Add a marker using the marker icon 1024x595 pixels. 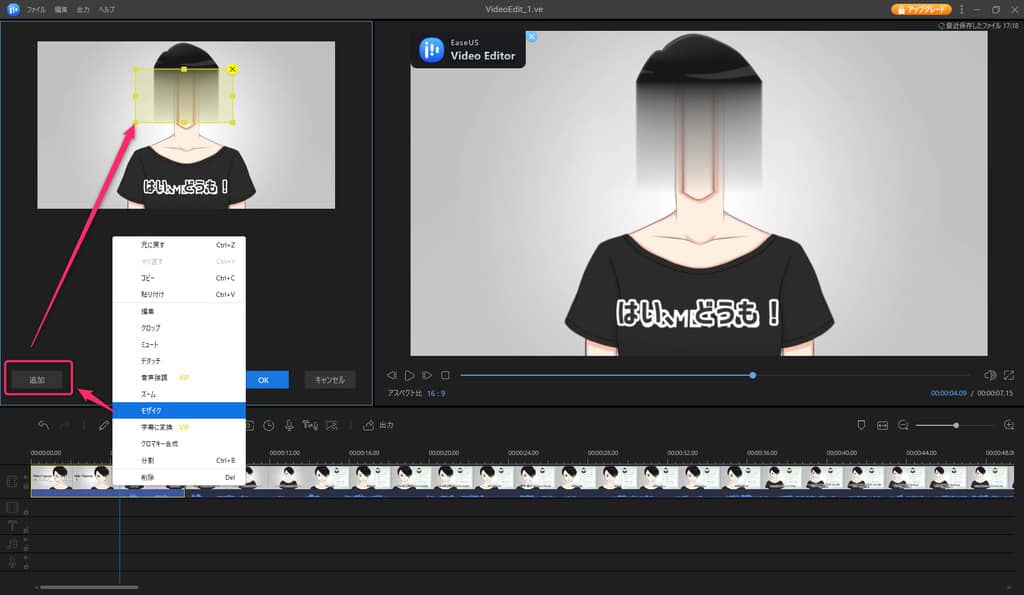click(861, 425)
